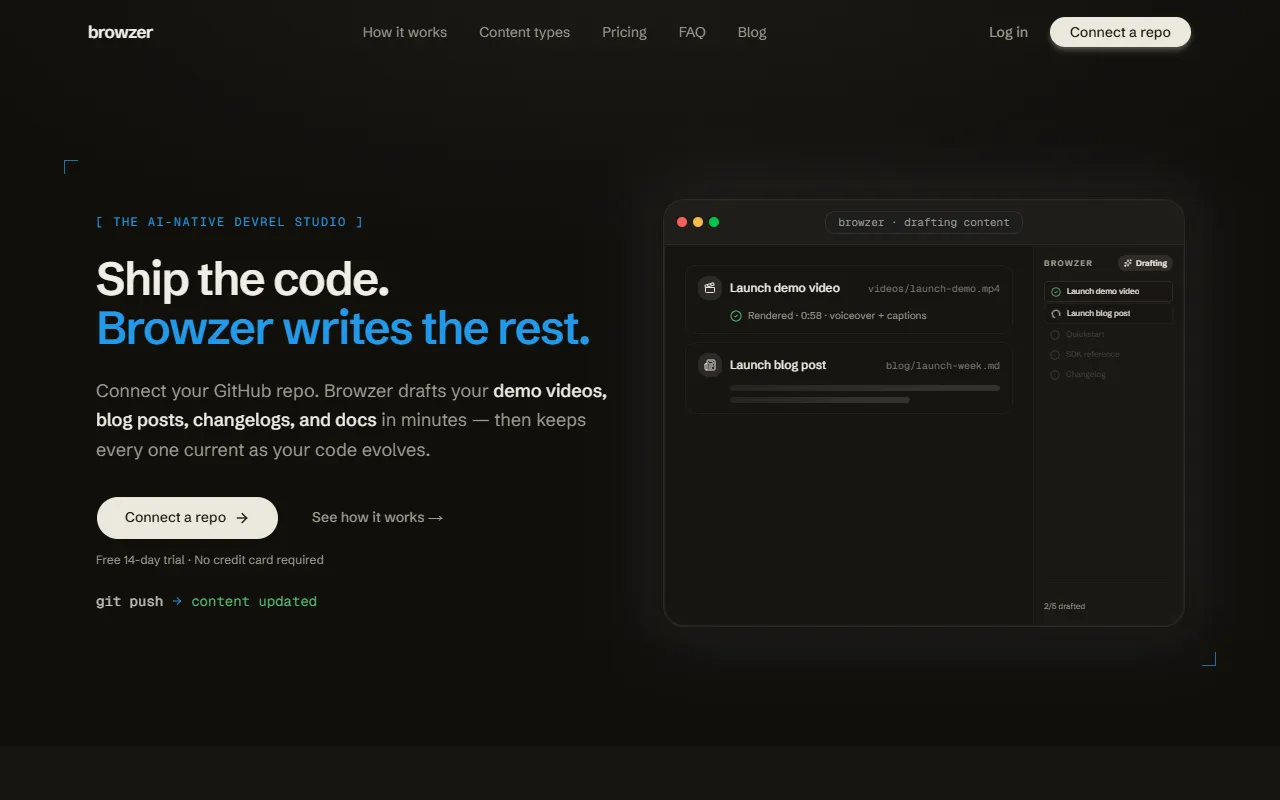This screenshot has width=1280, height=800.
Task: Click the Changelog sidebar label
Action: click(1086, 375)
